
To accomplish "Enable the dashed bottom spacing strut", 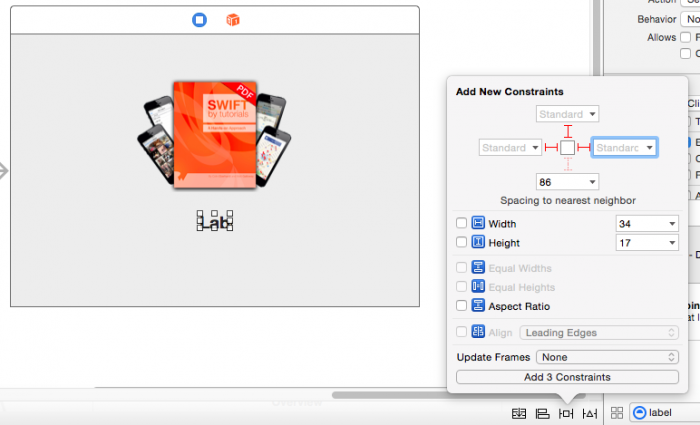I will (x=567, y=164).
